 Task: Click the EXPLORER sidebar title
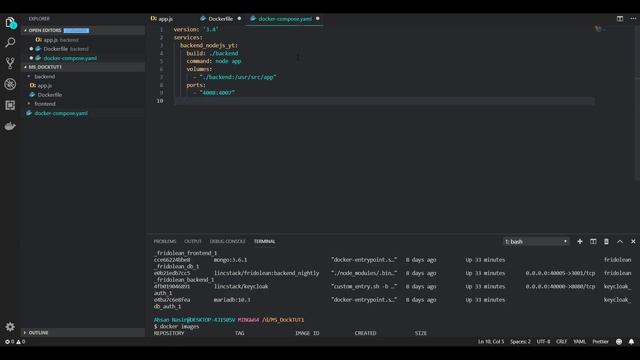[x=39, y=19]
